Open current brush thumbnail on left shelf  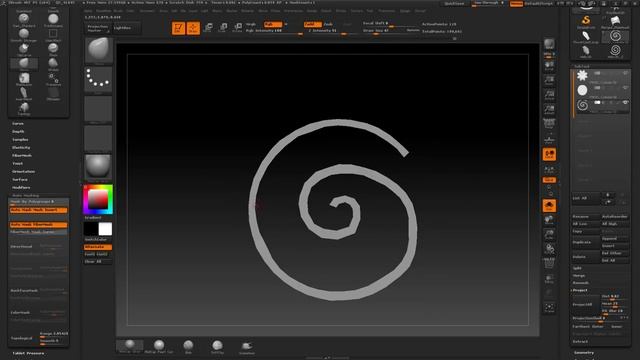pyautogui.click(x=98, y=50)
